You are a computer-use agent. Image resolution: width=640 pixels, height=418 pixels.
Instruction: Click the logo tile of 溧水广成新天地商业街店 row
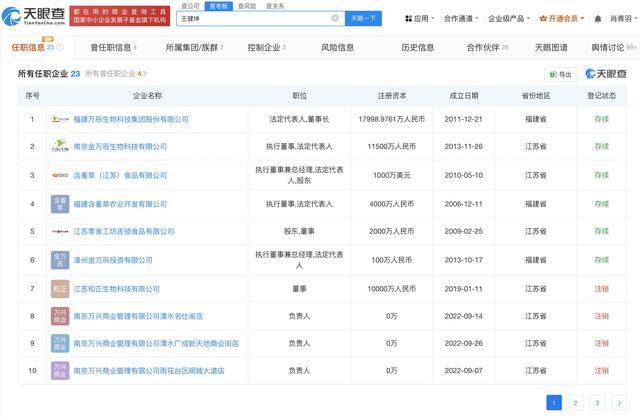[x=60, y=343]
